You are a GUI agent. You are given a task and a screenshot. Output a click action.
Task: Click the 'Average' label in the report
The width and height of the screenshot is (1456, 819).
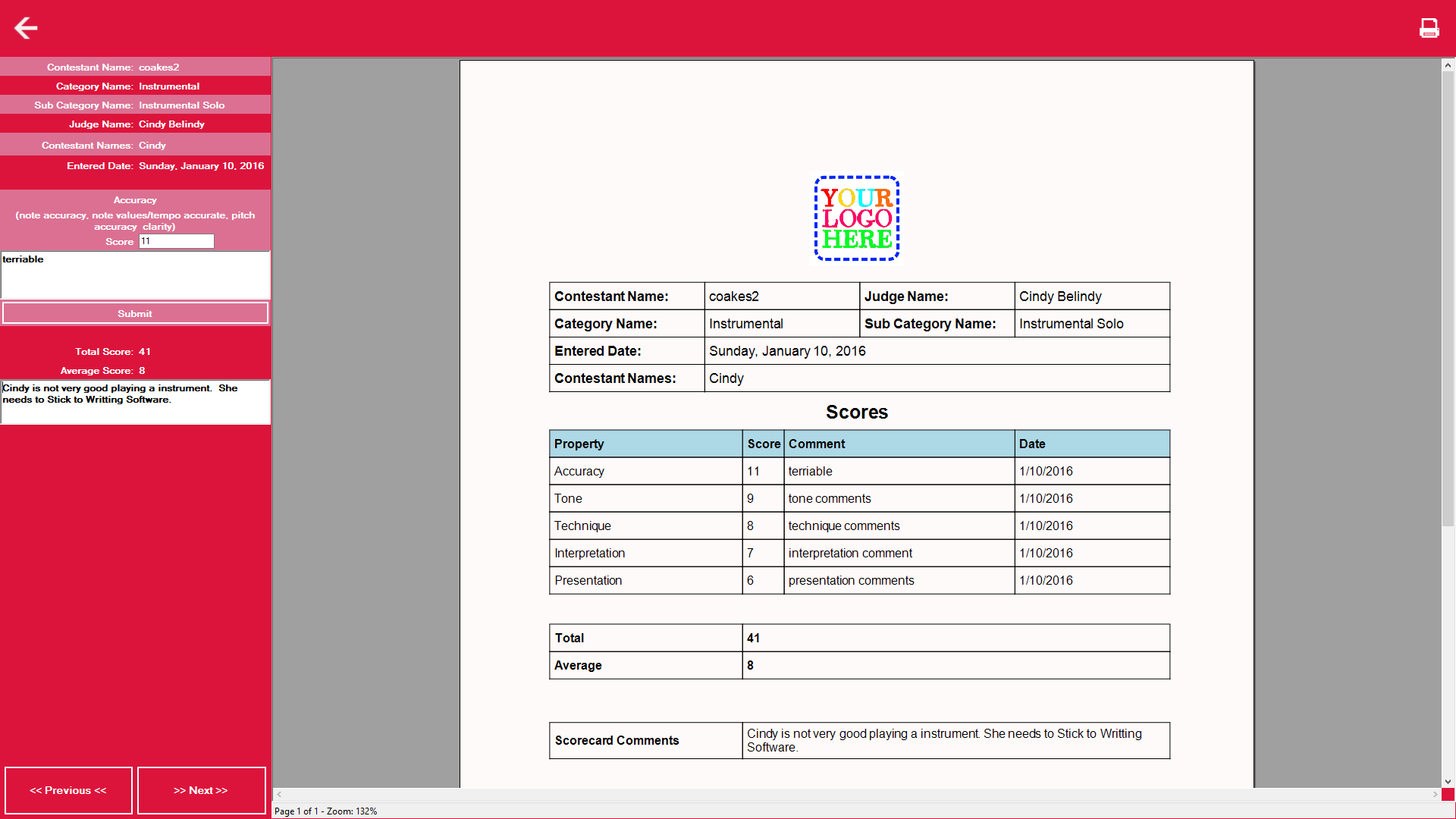coord(578,665)
